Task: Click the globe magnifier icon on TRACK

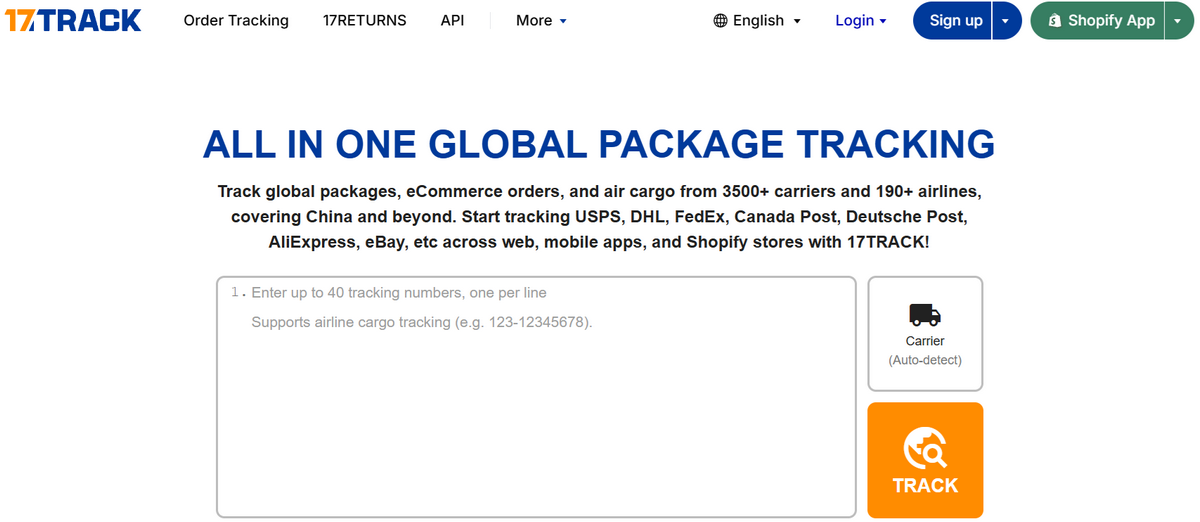Action: pyautogui.click(x=925, y=449)
